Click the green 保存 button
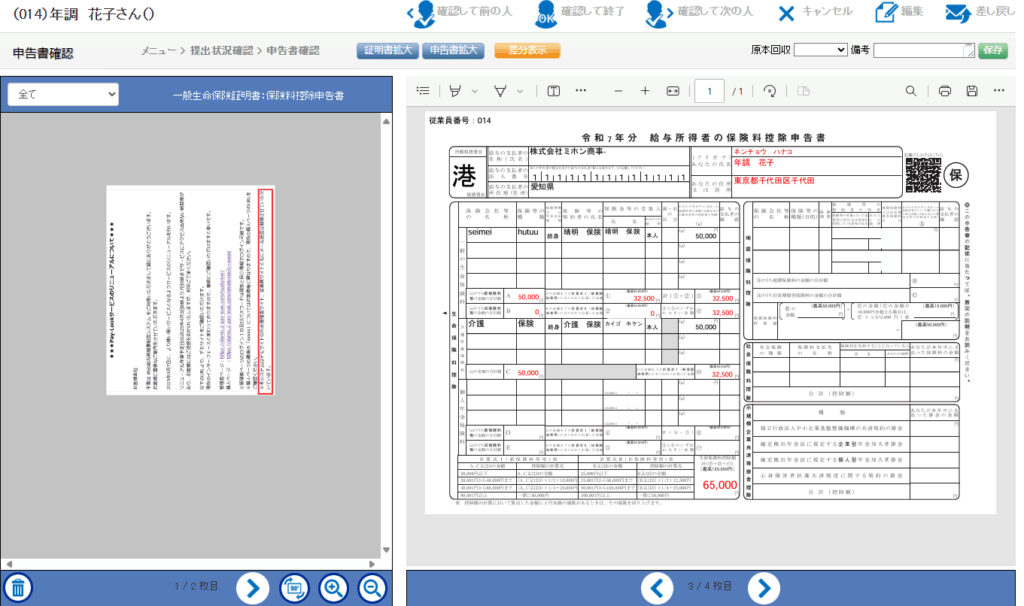This screenshot has width=1024, height=606. pyautogui.click(x=992, y=50)
